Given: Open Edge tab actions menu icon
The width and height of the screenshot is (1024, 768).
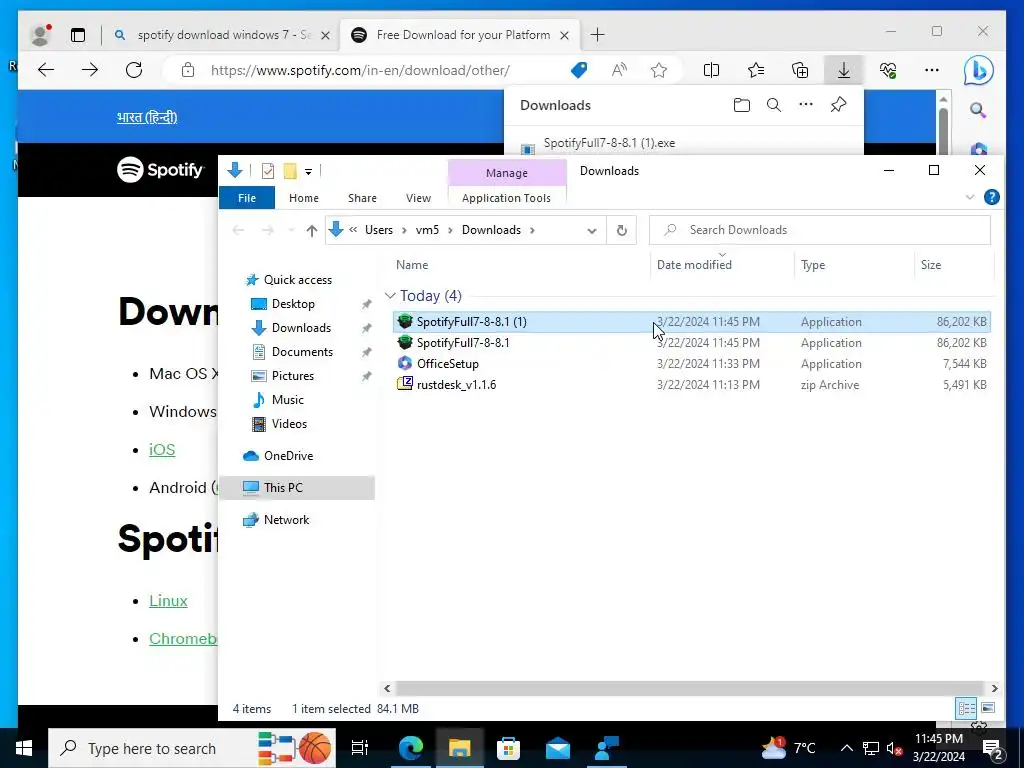Looking at the screenshot, I should (78, 35).
